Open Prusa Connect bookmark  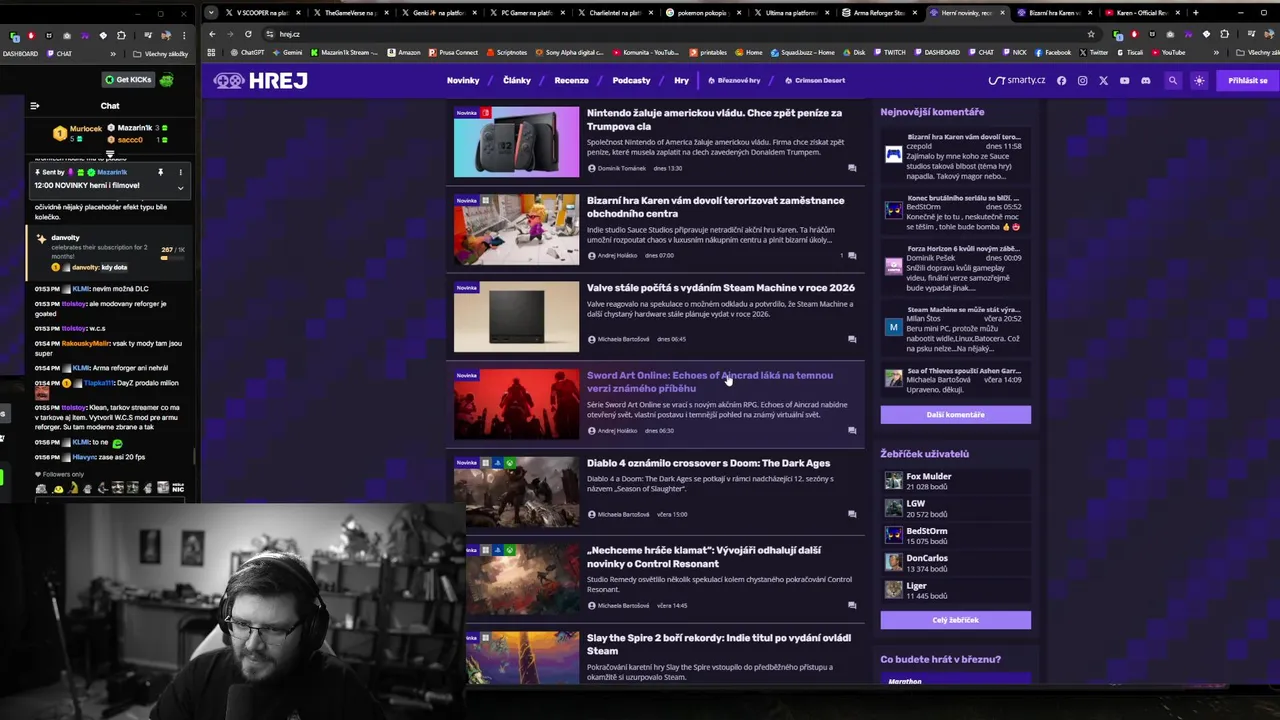[x=453, y=52]
